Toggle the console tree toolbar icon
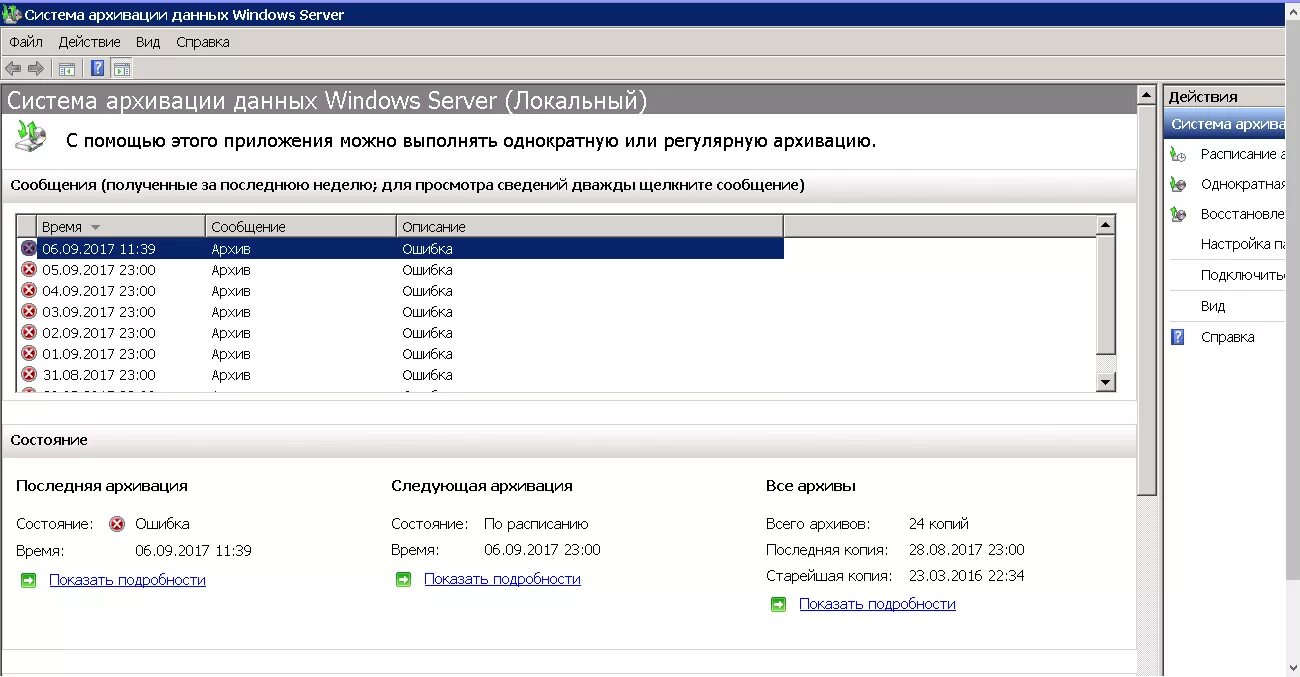Screen dimensions: 1300x677 (x=67, y=68)
